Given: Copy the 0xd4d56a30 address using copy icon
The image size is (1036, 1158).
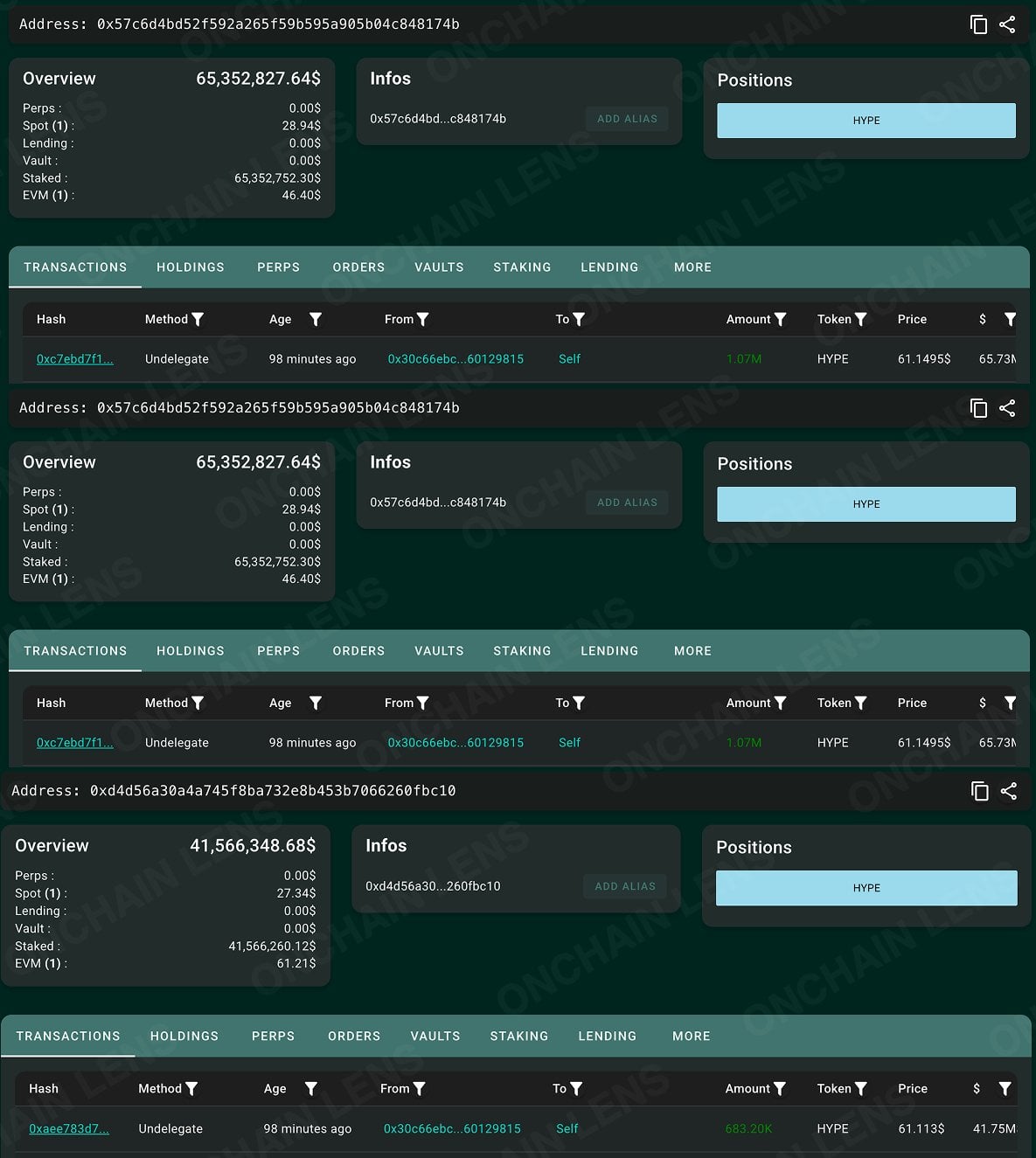Looking at the screenshot, I should point(980,791).
